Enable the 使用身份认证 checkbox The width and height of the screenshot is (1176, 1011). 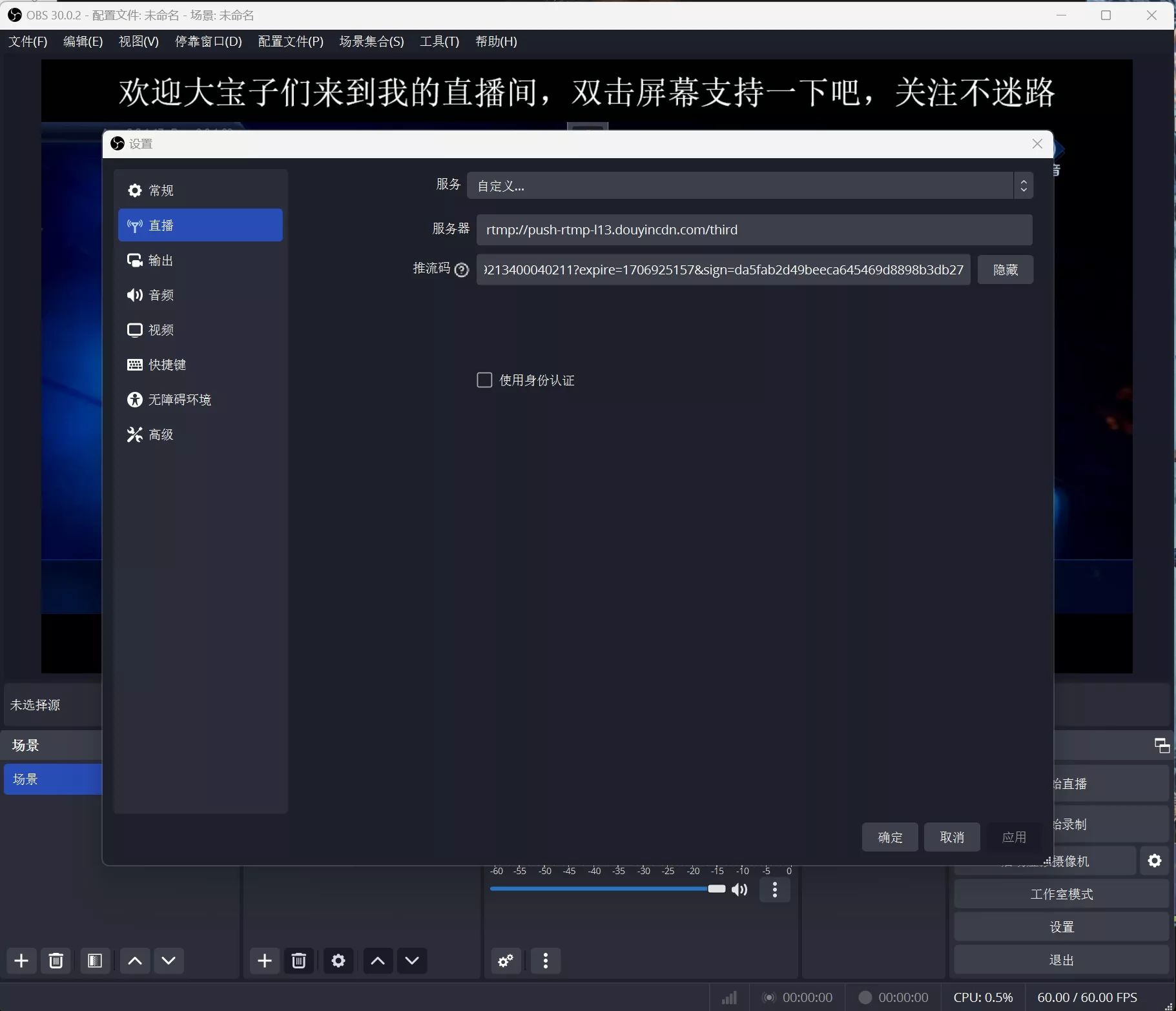click(484, 380)
